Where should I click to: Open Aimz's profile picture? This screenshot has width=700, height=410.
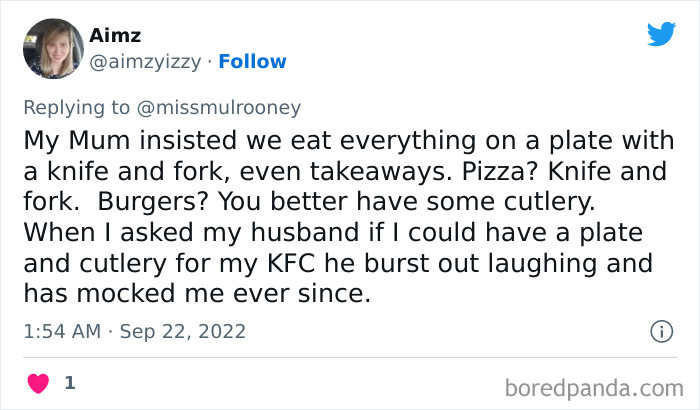(53, 49)
